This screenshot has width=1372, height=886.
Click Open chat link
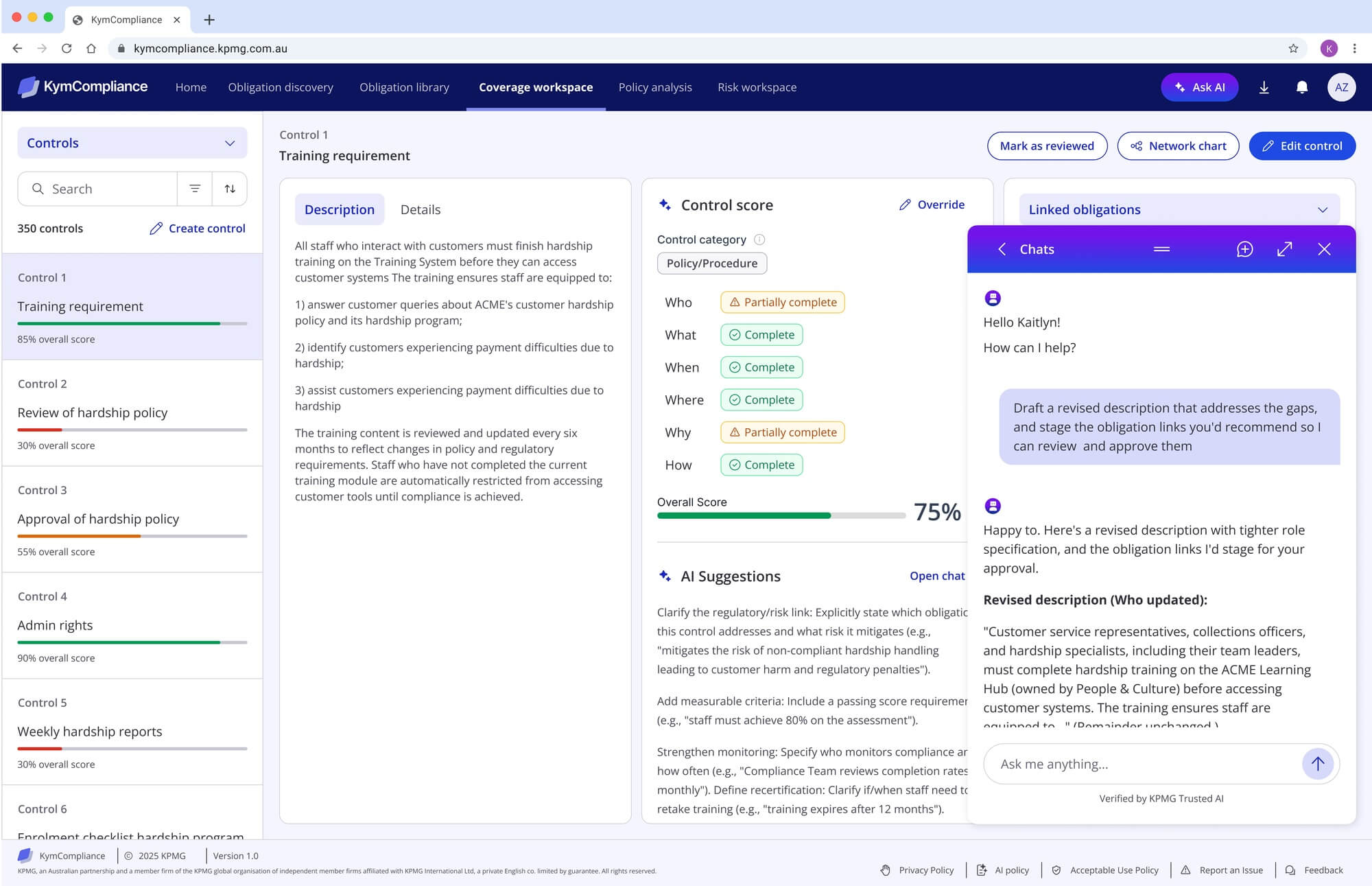tap(937, 576)
